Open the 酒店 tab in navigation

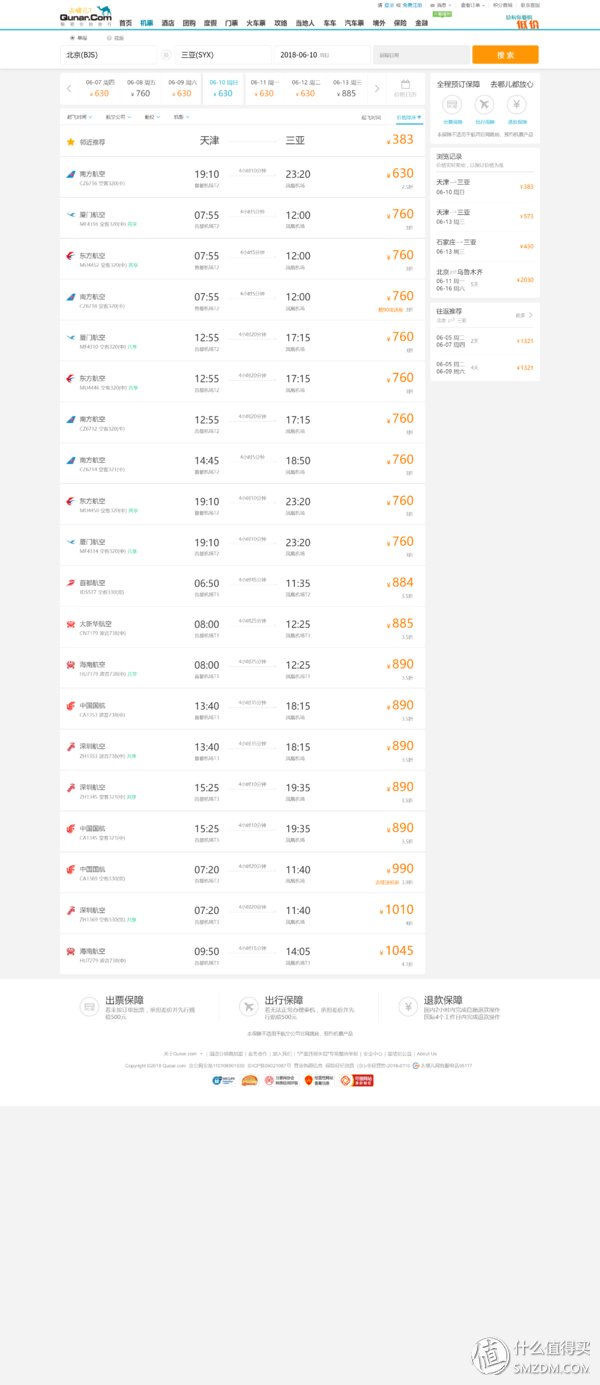click(168, 22)
